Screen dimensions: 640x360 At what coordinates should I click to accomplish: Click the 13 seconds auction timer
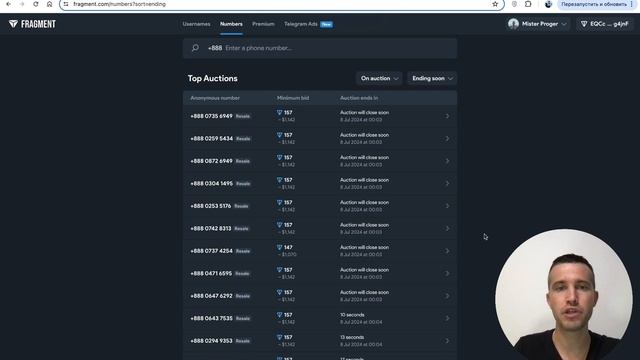point(352,337)
